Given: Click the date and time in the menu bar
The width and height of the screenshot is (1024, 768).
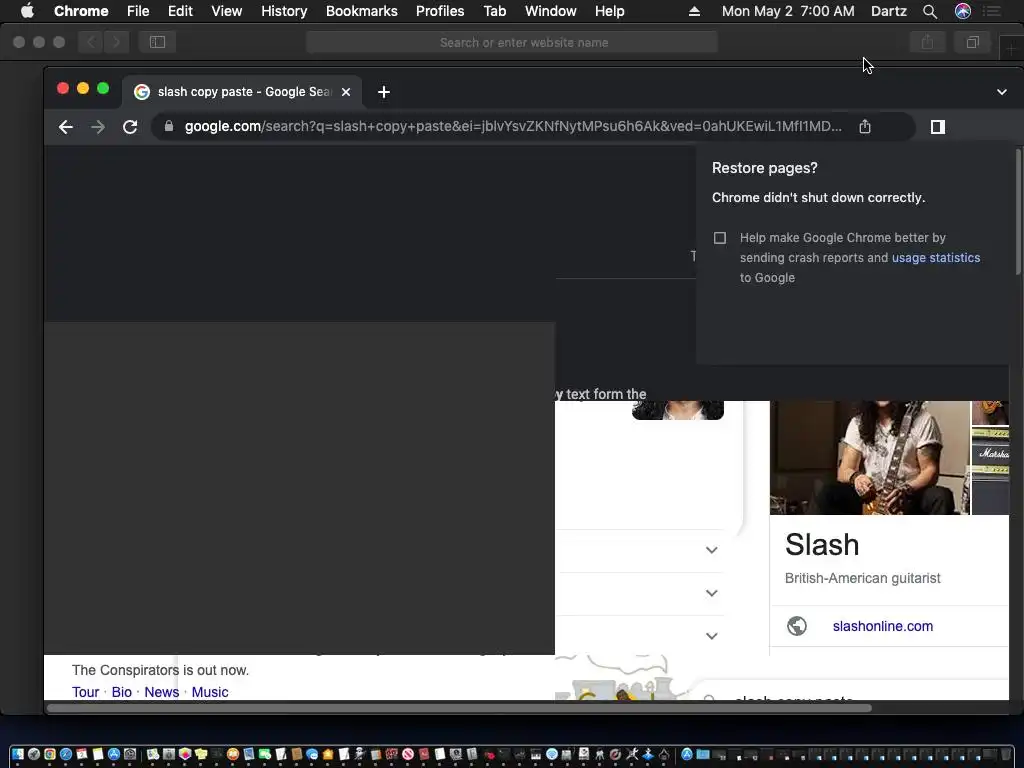Looking at the screenshot, I should (788, 11).
